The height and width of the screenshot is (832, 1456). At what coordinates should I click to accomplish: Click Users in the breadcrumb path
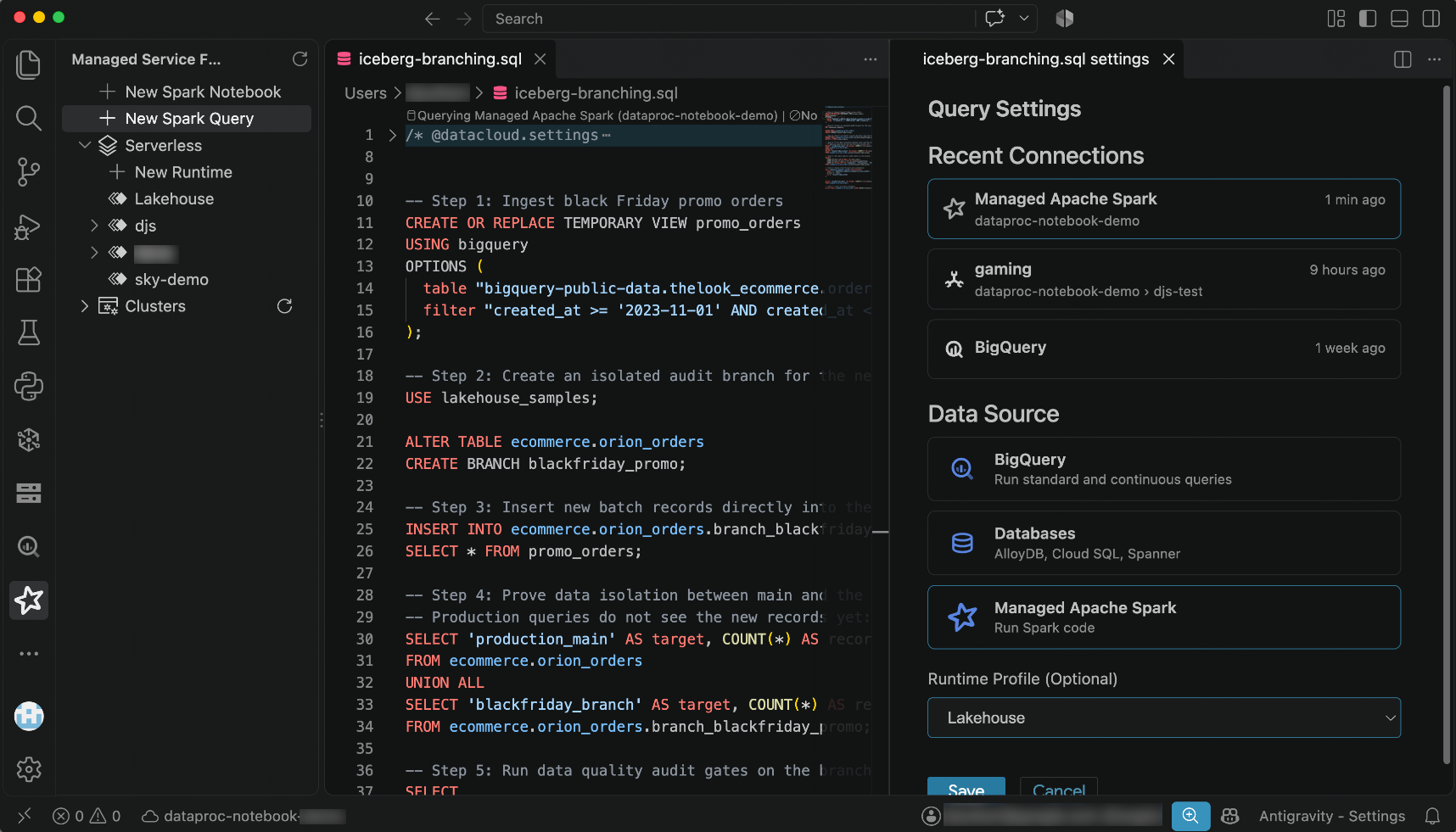point(365,93)
